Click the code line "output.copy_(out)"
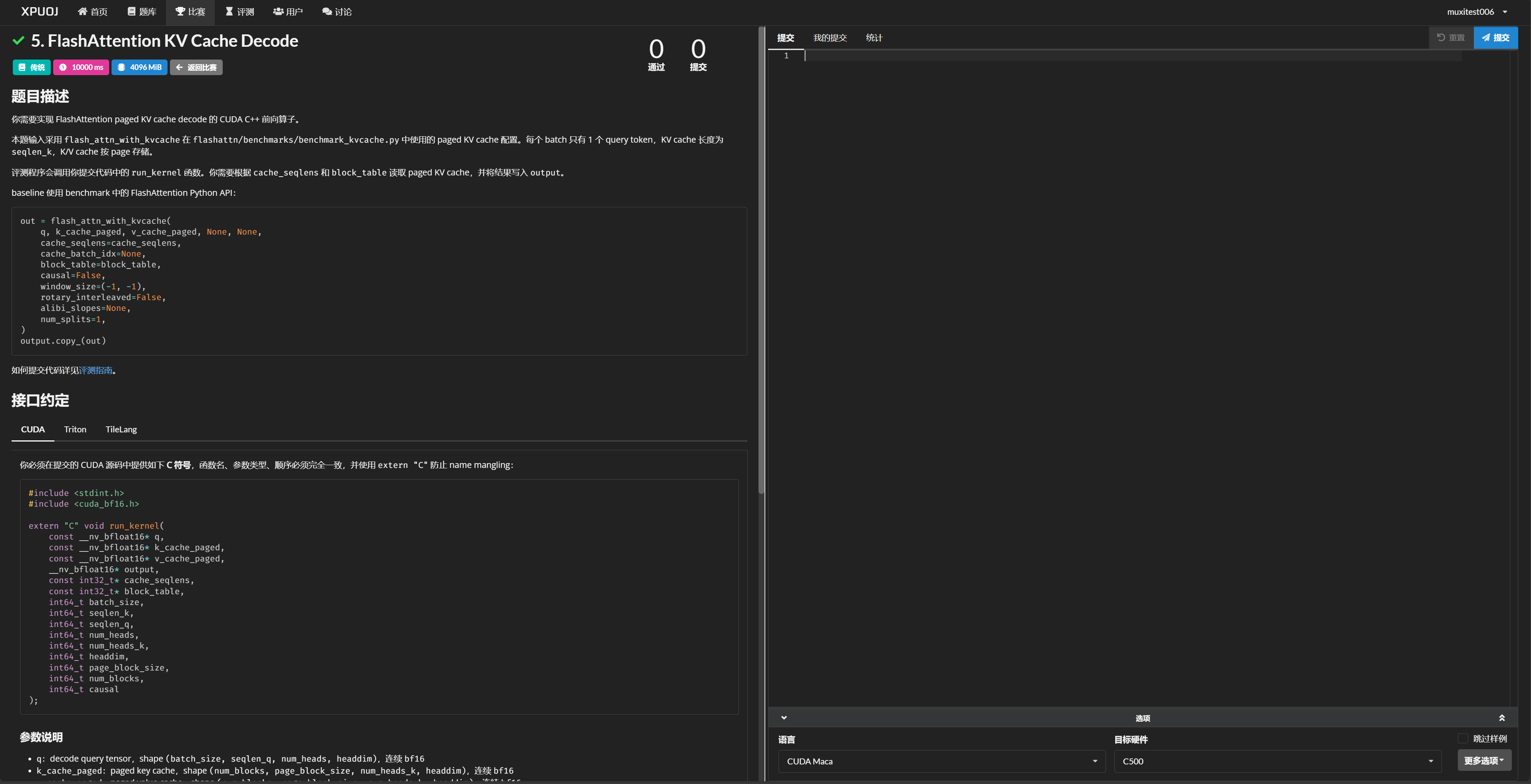Screen dimensions: 1531x784 (63, 341)
